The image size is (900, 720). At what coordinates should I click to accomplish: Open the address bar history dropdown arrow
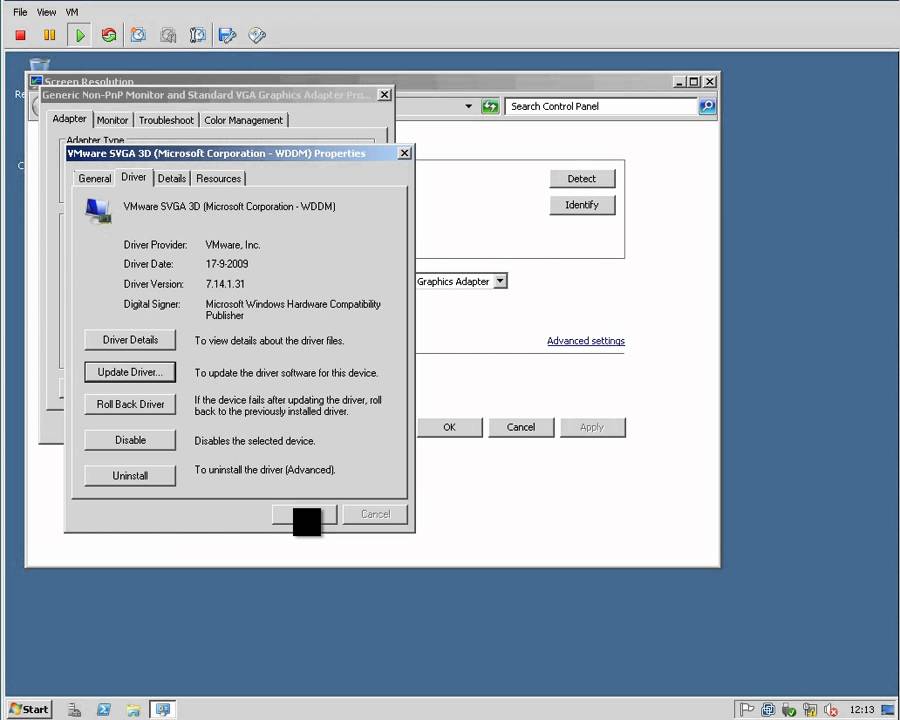pos(469,106)
